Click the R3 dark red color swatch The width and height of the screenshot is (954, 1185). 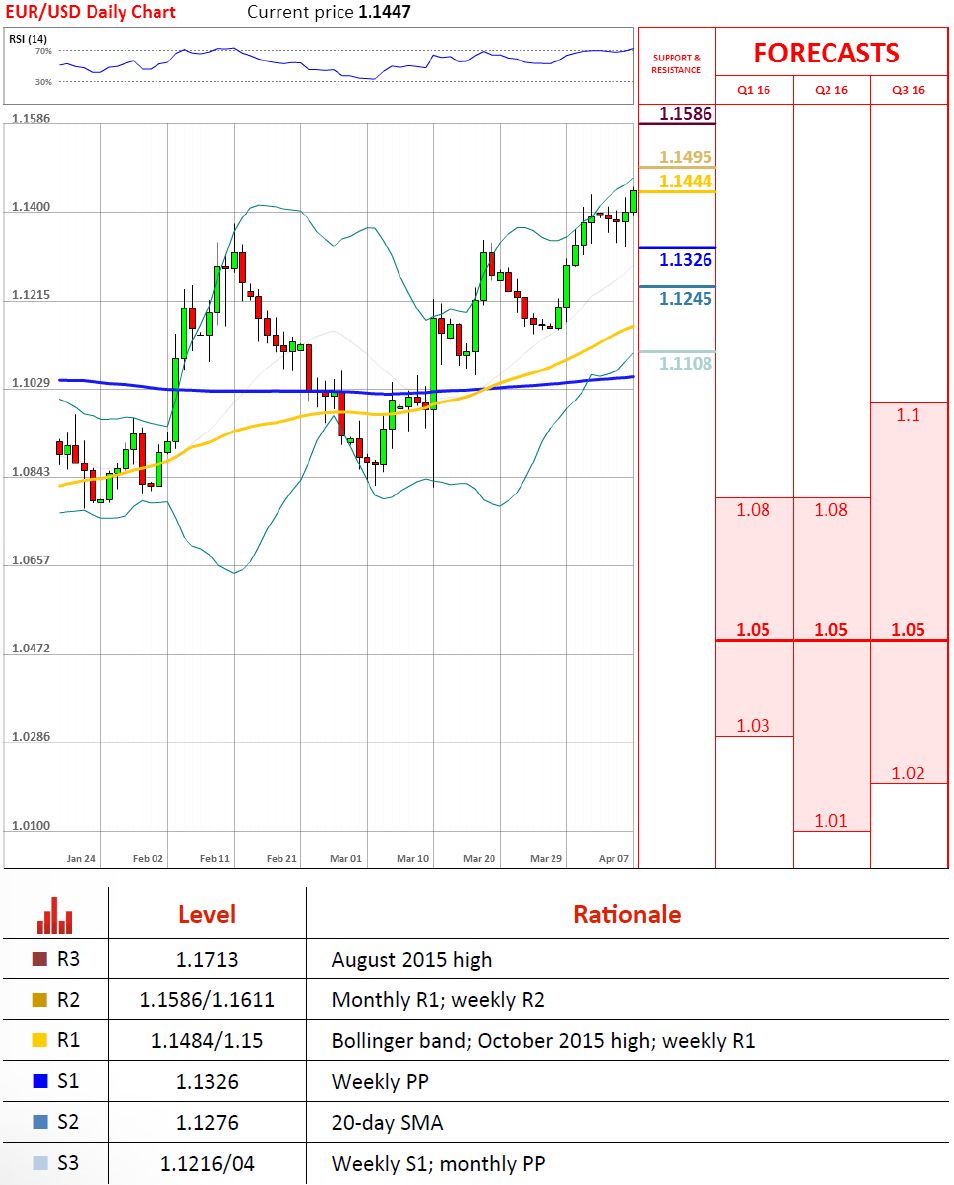(x=40, y=959)
